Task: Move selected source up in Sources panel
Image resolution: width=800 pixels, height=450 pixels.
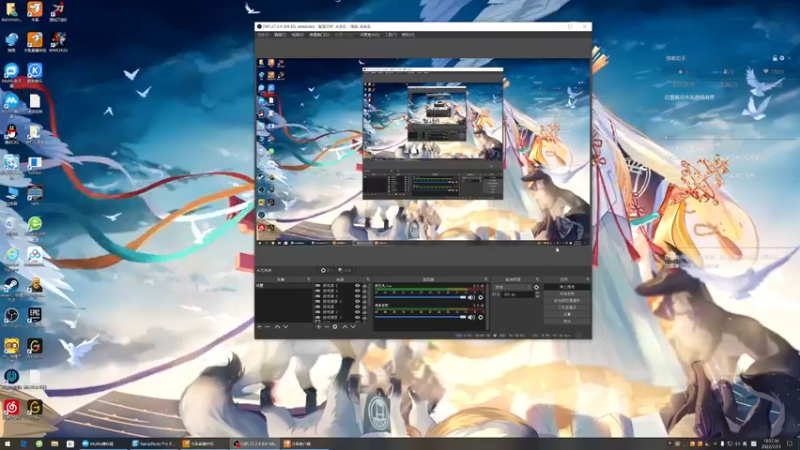Action: coord(345,327)
